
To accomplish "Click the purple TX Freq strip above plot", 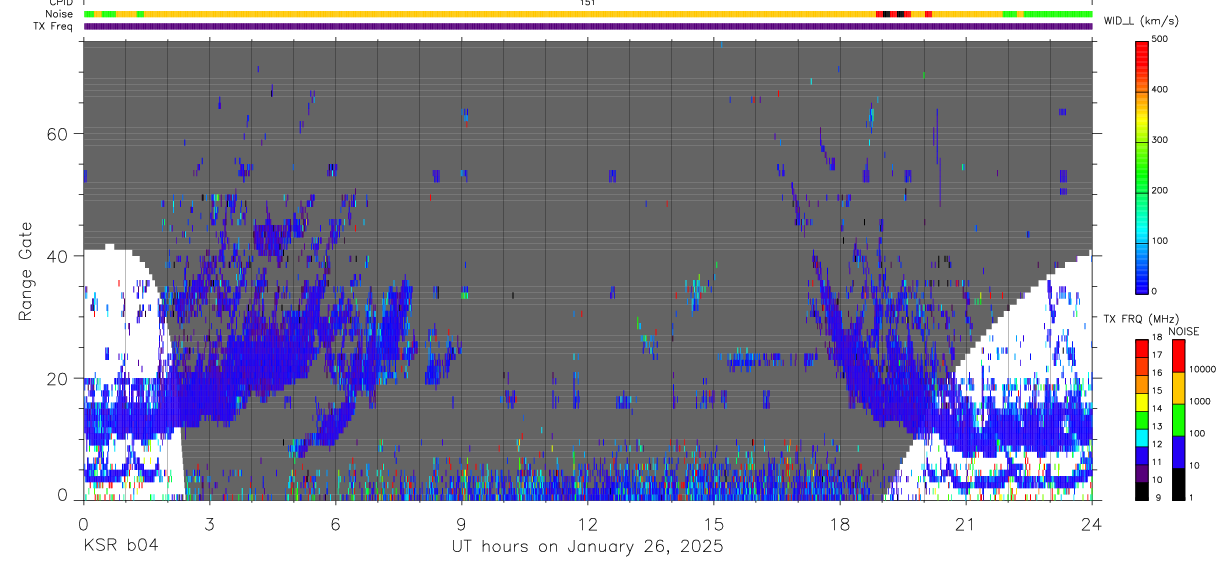I will pyautogui.click(x=588, y=26).
